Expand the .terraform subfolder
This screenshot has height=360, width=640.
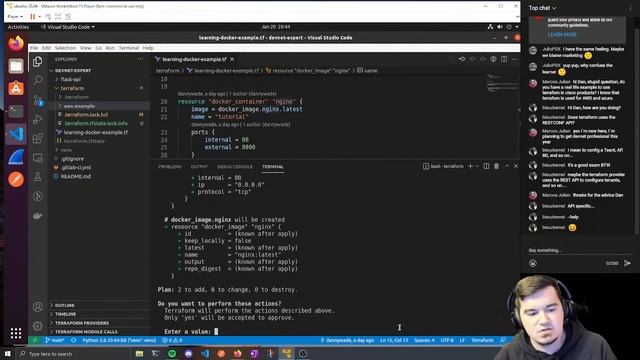76,97
